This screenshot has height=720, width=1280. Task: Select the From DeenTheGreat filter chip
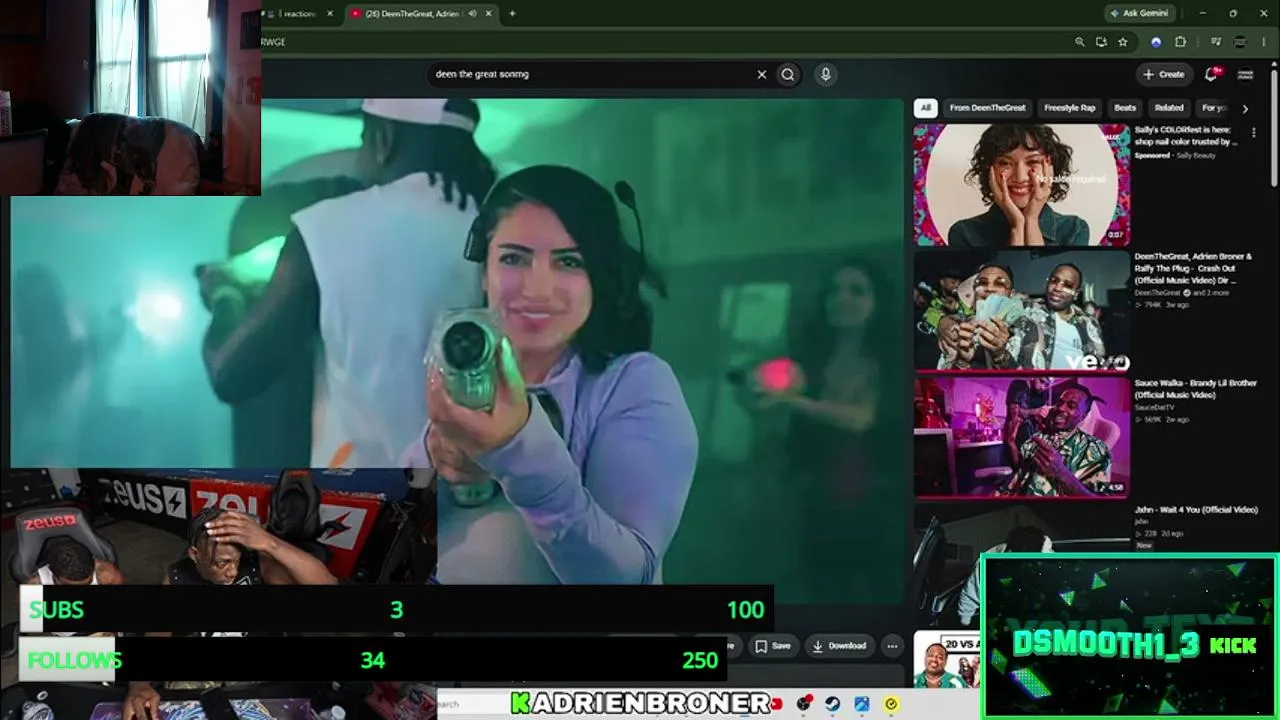click(987, 108)
